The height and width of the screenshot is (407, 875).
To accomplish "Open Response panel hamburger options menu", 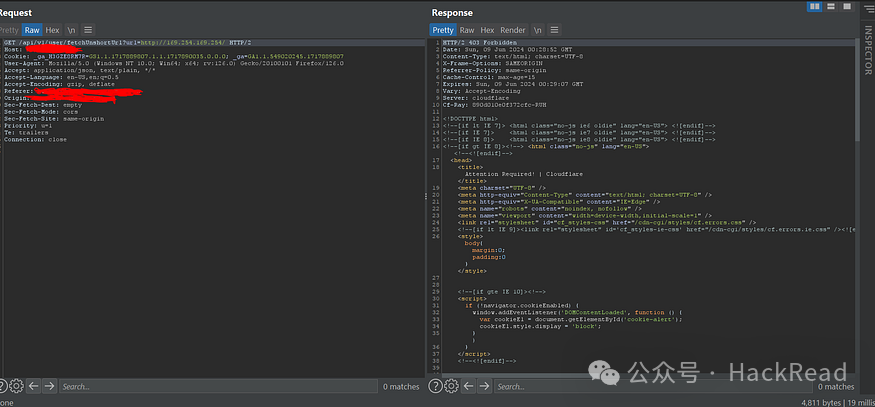I will point(554,30).
